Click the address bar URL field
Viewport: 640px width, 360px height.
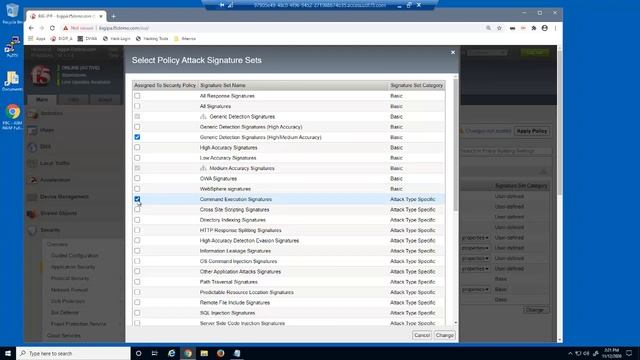pos(286,28)
